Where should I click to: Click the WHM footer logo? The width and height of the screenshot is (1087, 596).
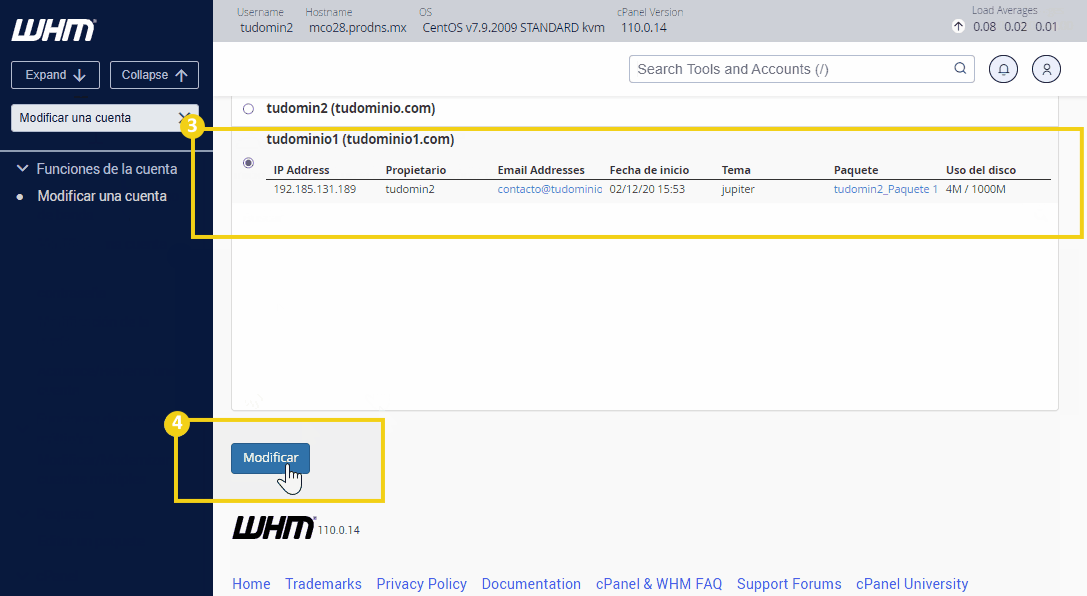point(274,527)
